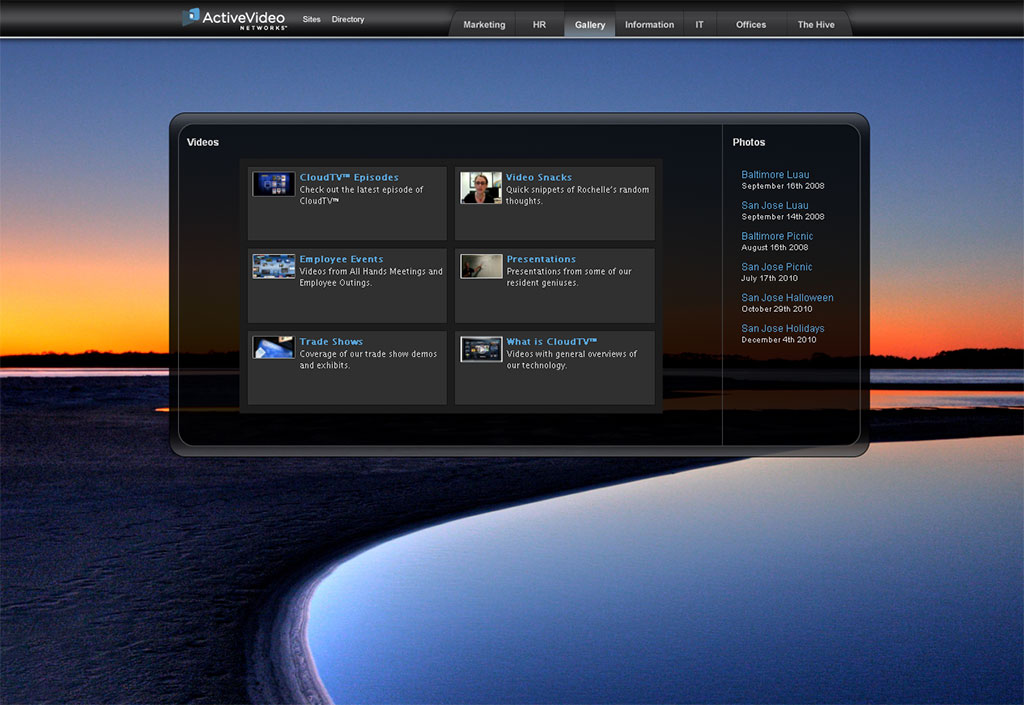
Task: Open the Trade Shows title link
Action: (x=331, y=341)
